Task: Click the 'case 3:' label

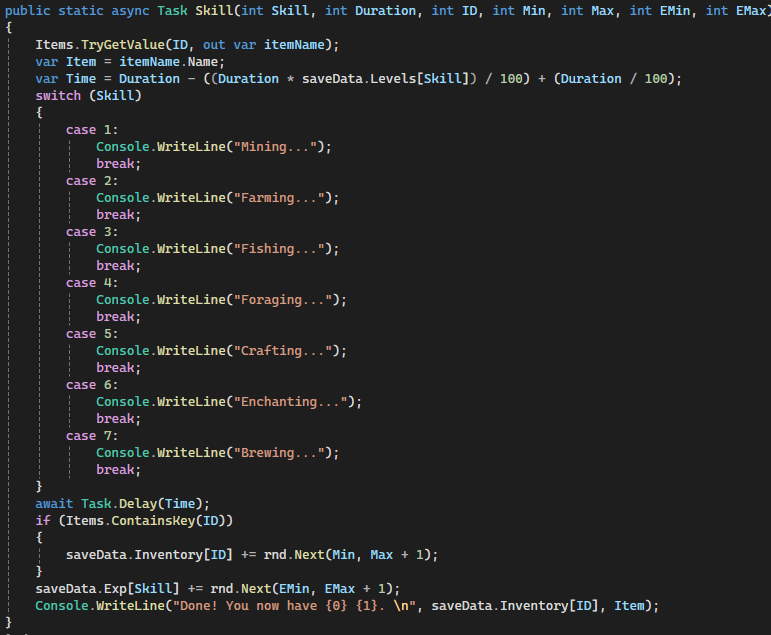Action: click(x=92, y=232)
